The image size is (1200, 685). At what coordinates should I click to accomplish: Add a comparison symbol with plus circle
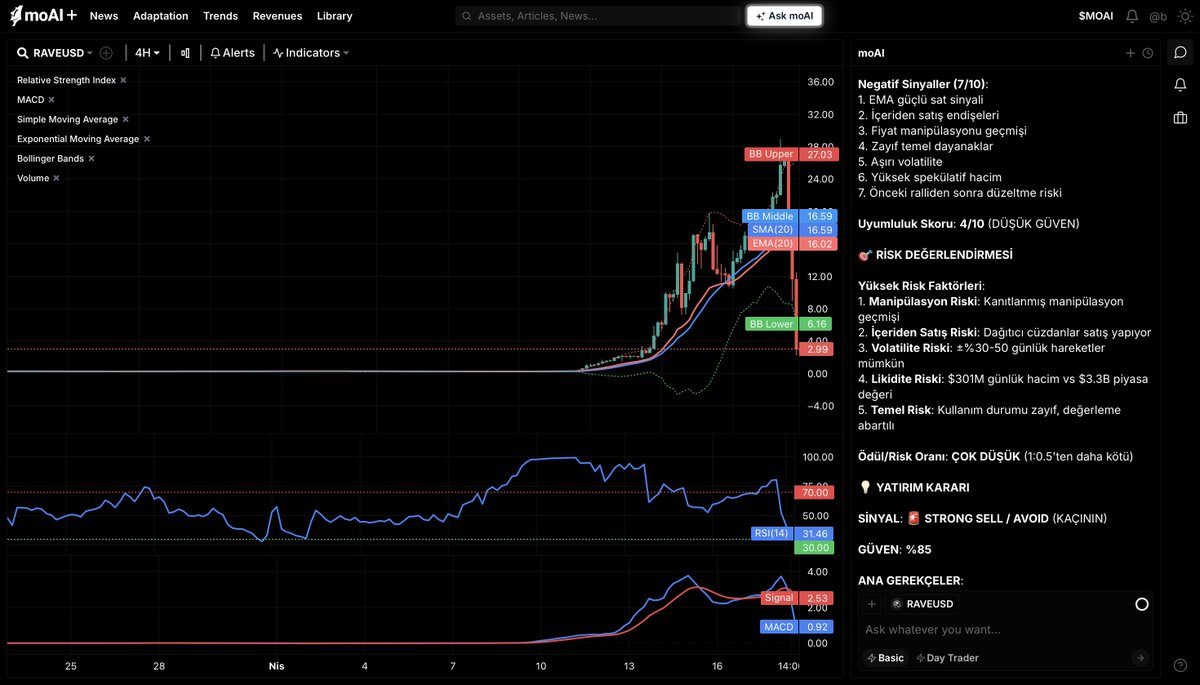click(106, 53)
